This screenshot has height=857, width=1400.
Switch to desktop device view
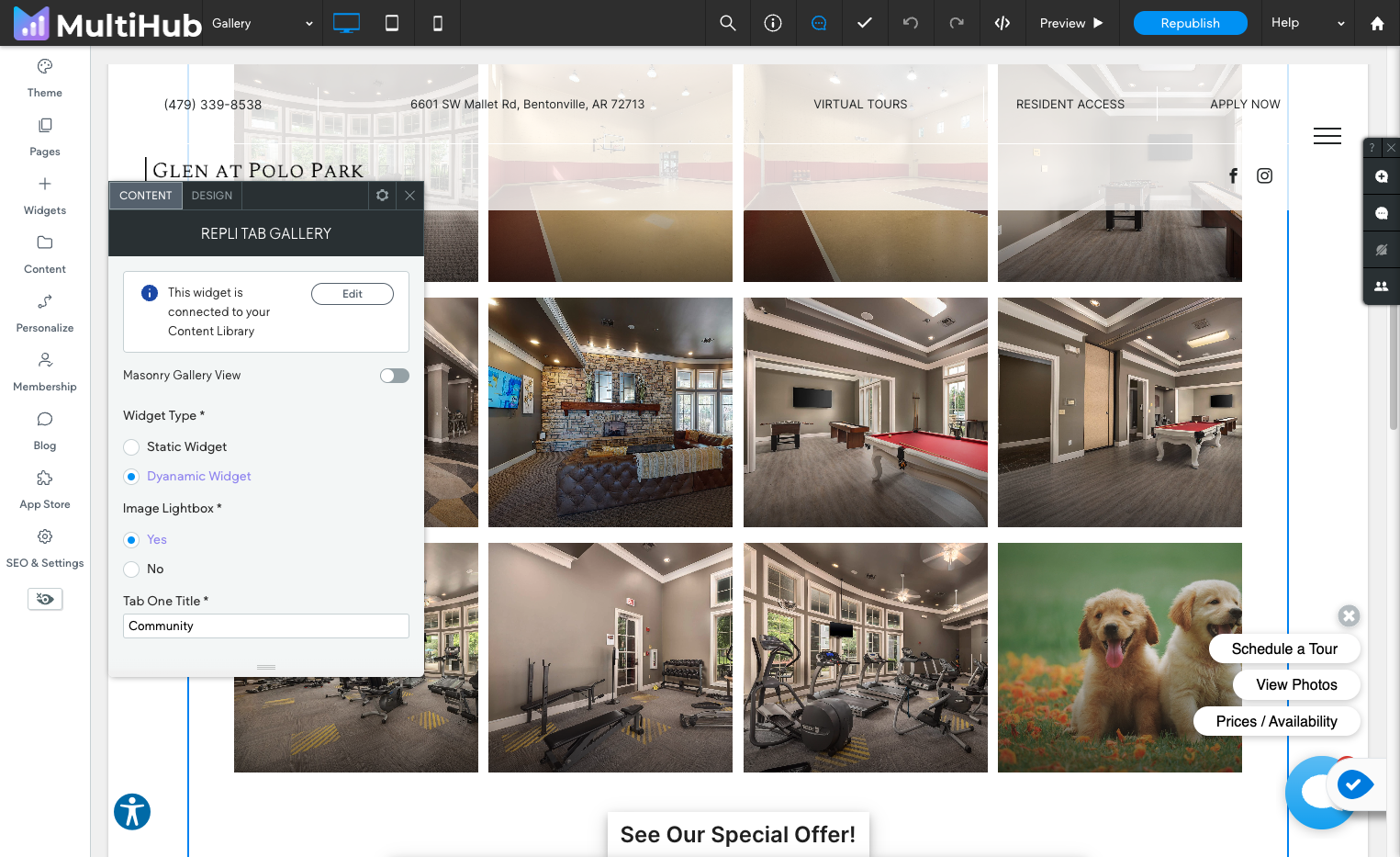click(x=346, y=23)
